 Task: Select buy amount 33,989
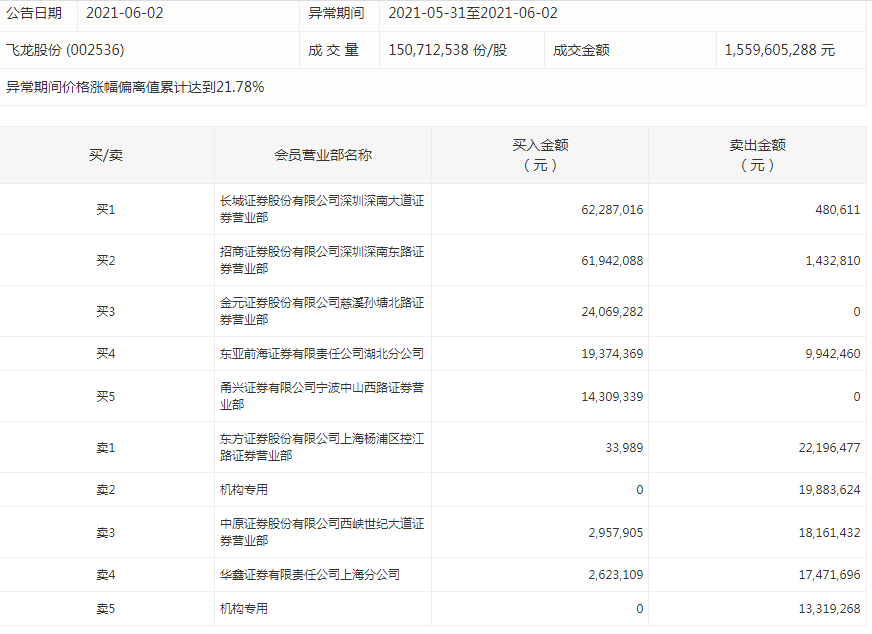[x=624, y=448]
